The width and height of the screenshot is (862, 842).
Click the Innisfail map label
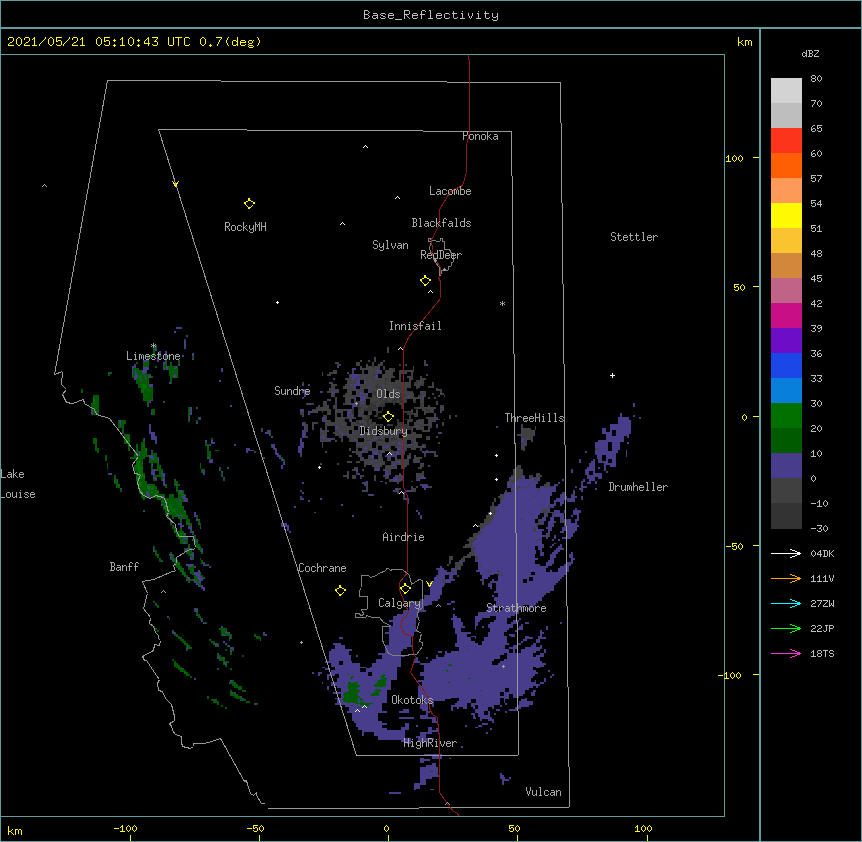click(x=415, y=326)
